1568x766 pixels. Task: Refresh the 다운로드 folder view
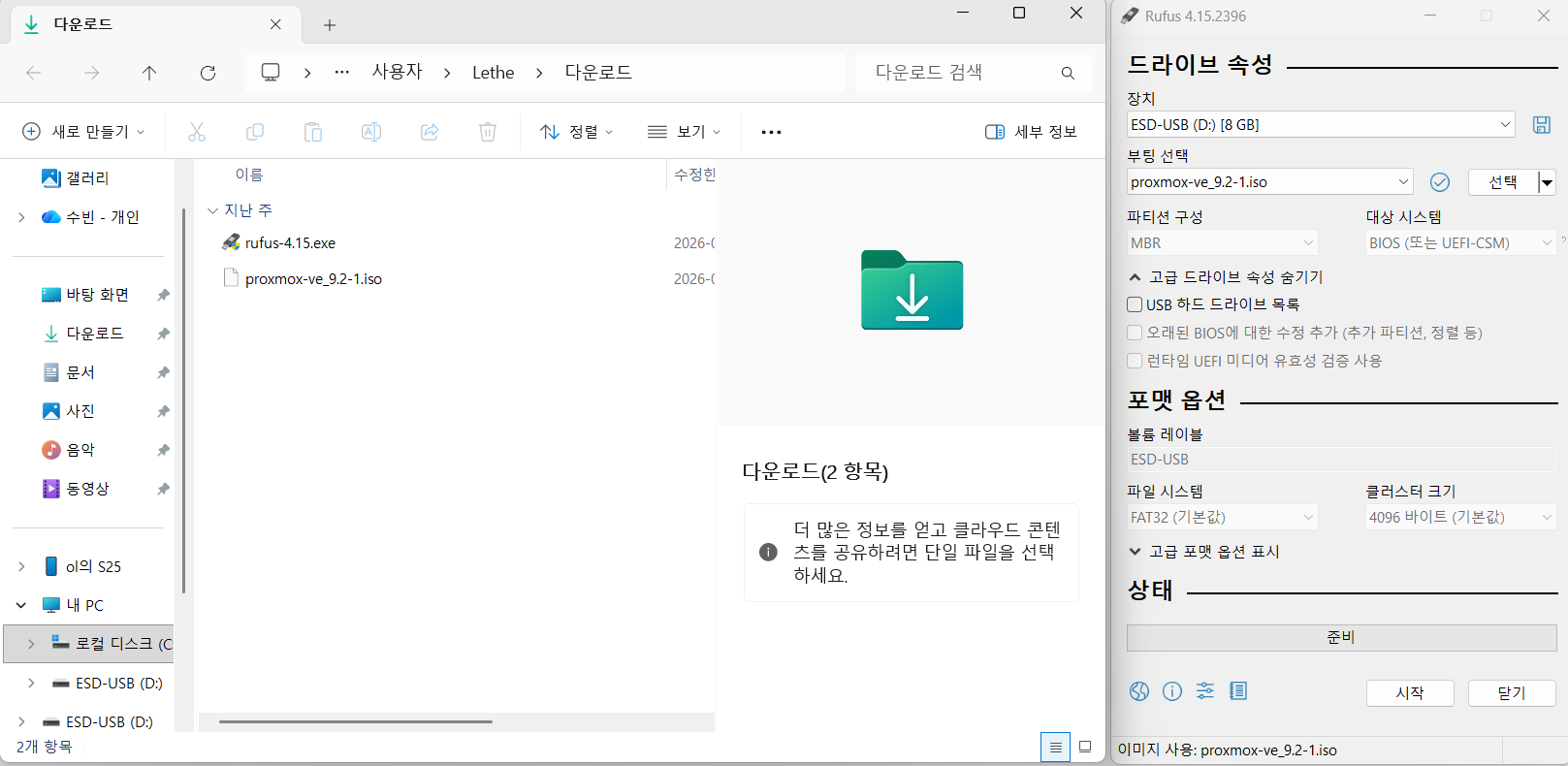[208, 73]
